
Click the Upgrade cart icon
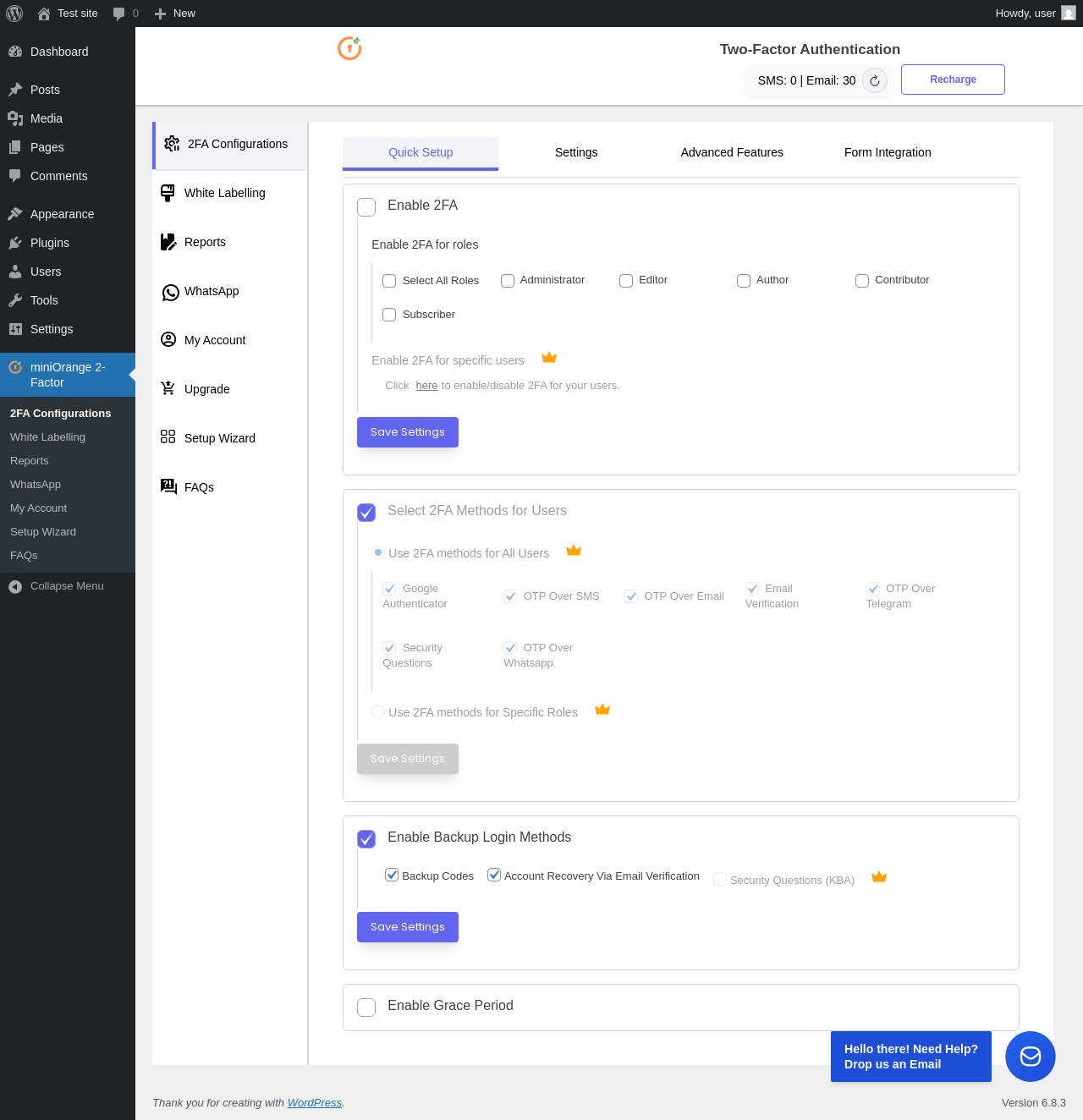coord(168,388)
